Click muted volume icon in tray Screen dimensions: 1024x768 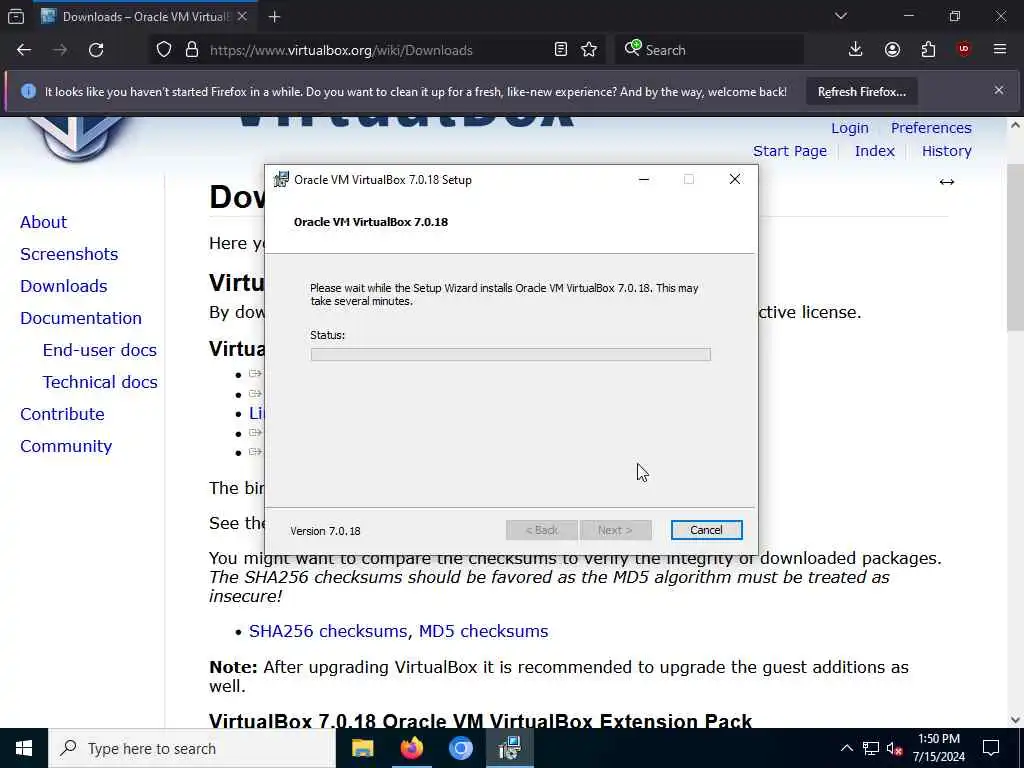pyautogui.click(x=894, y=749)
